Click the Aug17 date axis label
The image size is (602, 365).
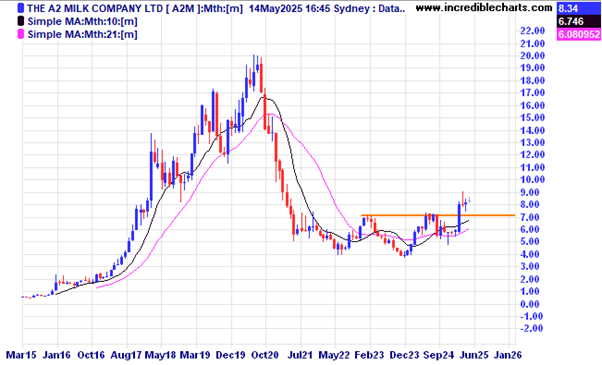coord(126,355)
